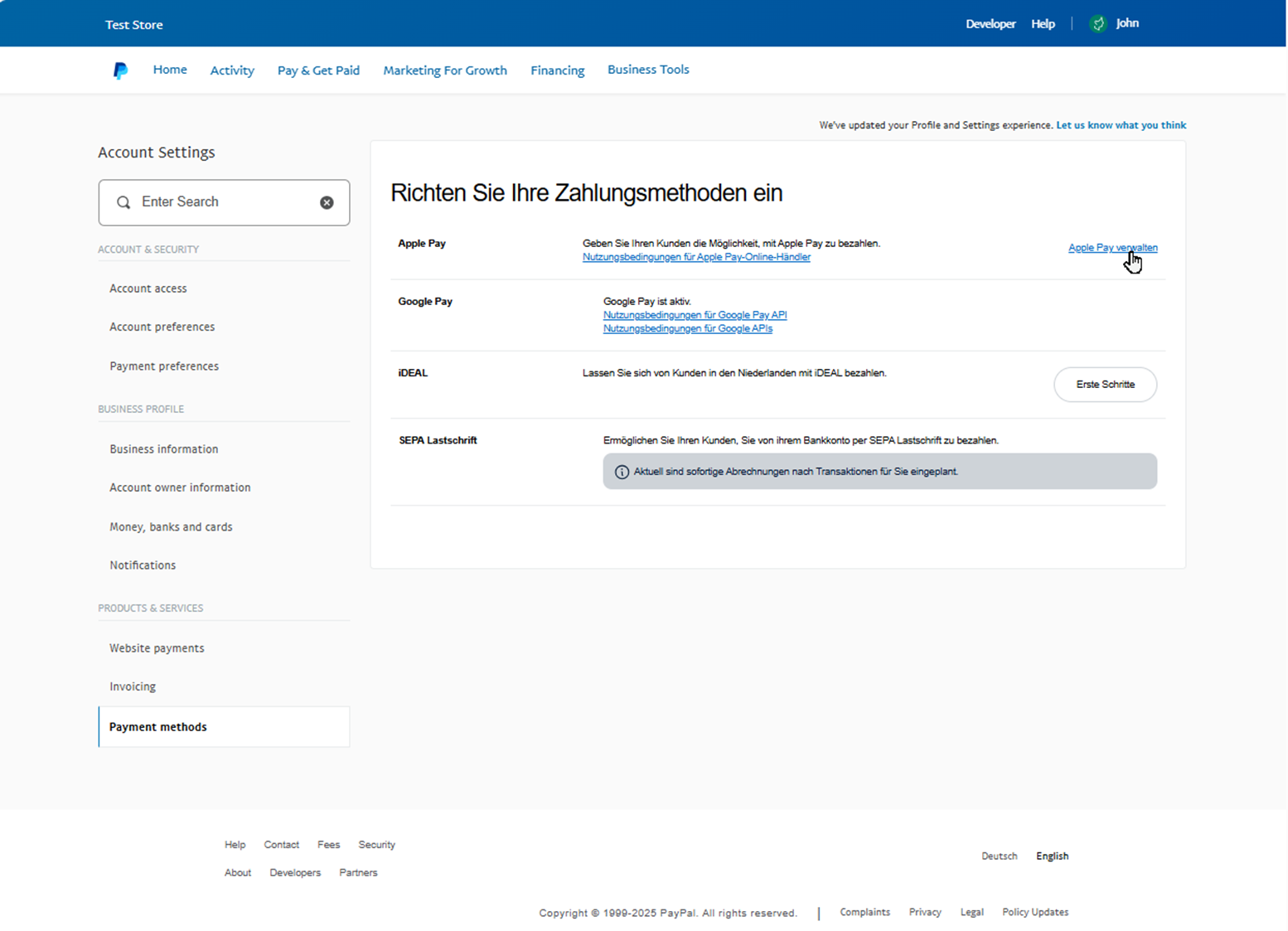Click Let us know what you think
The width and height of the screenshot is (1288, 931).
[1121, 125]
